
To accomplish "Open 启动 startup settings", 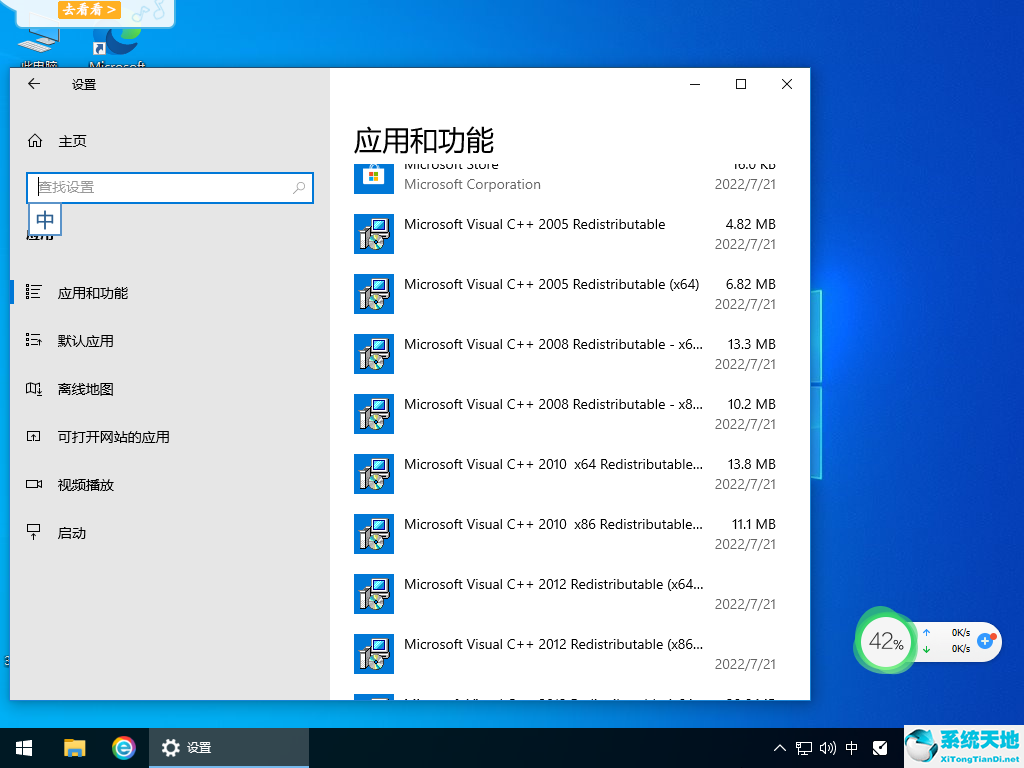I will pos(72,533).
